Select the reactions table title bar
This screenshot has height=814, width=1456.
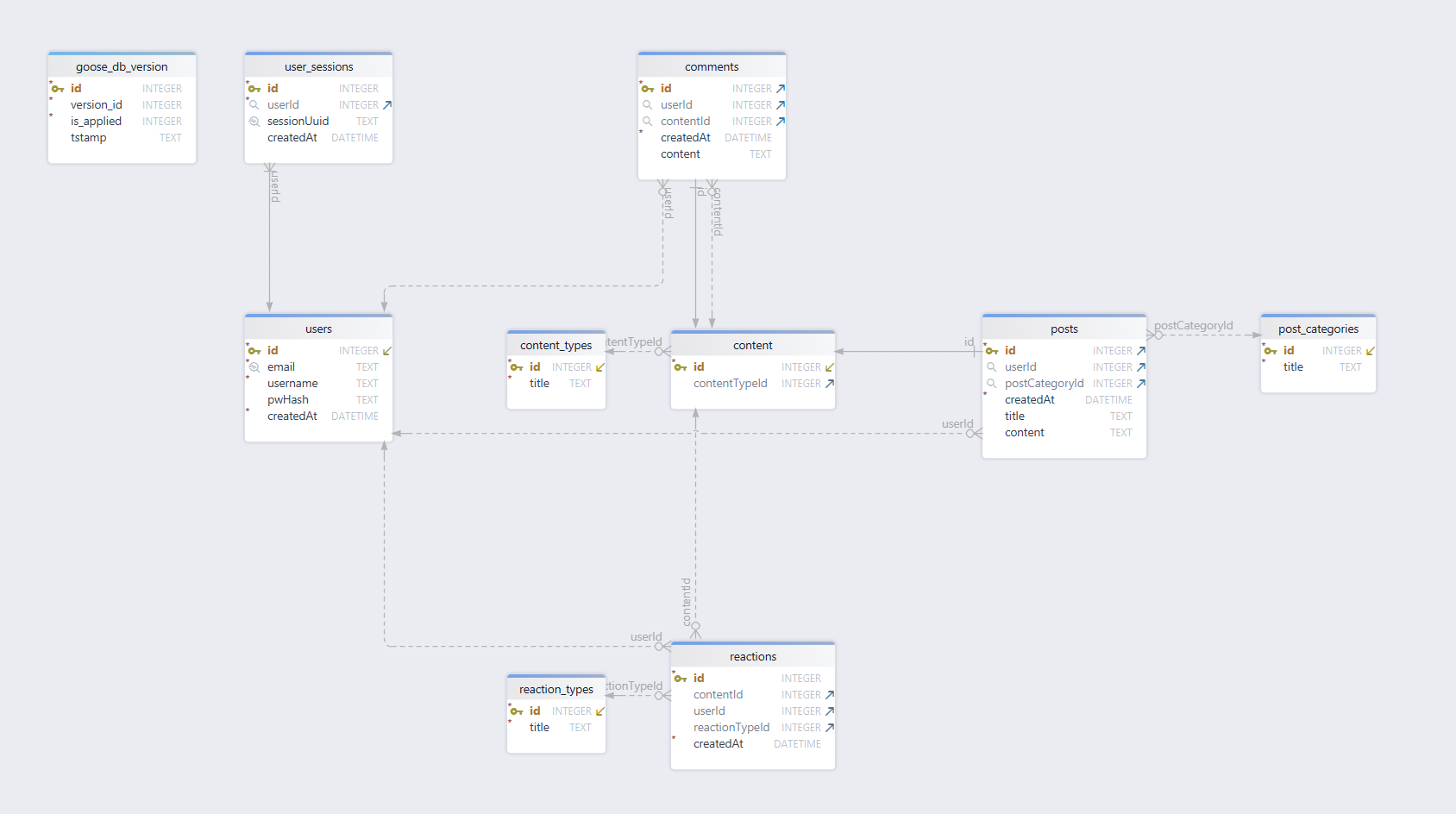click(x=751, y=655)
